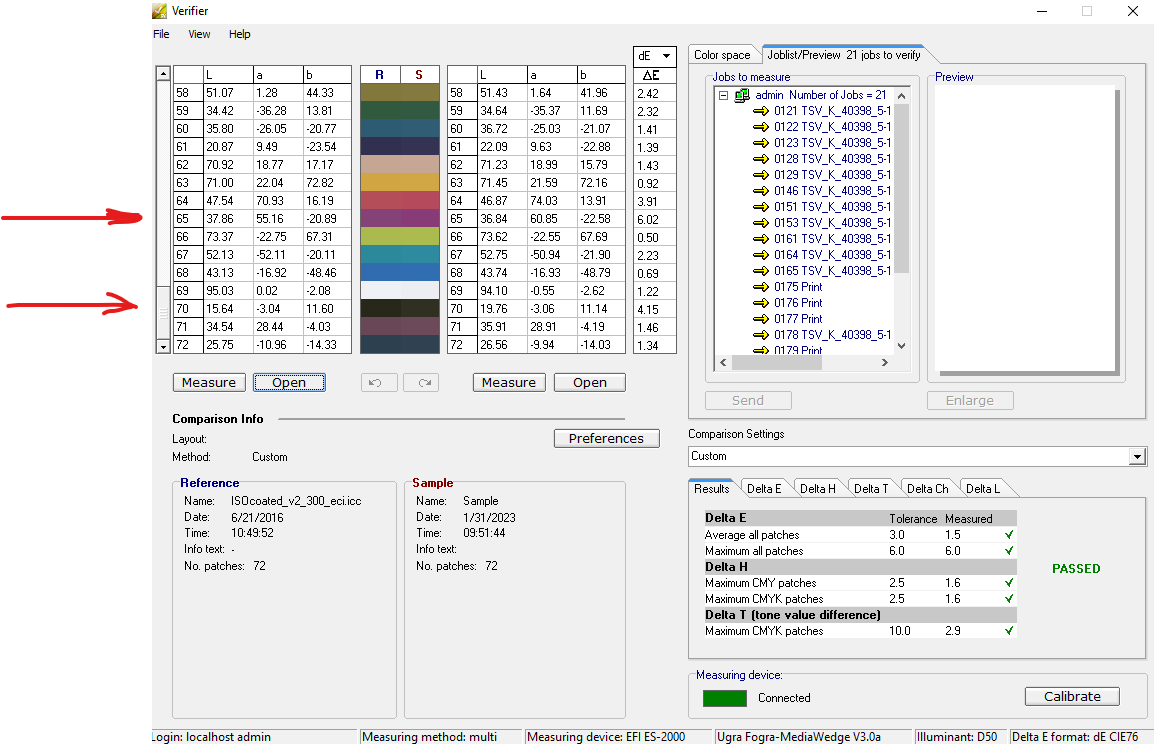Click the S column header
The height and width of the screenshot is (744, 1154).
(x=420, y=74)
